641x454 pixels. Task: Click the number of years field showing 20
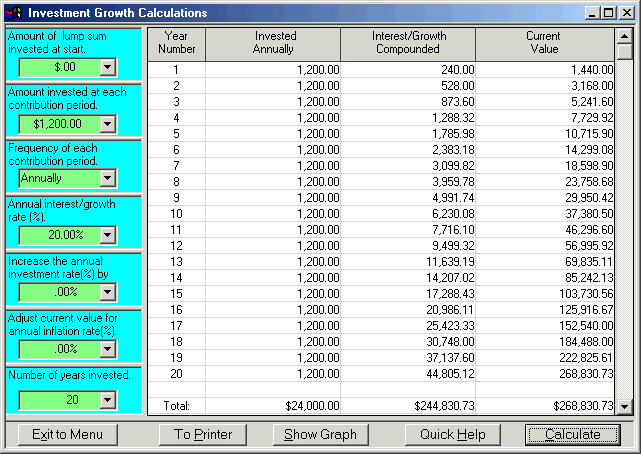pyautogui.click(x=60, y=400)
